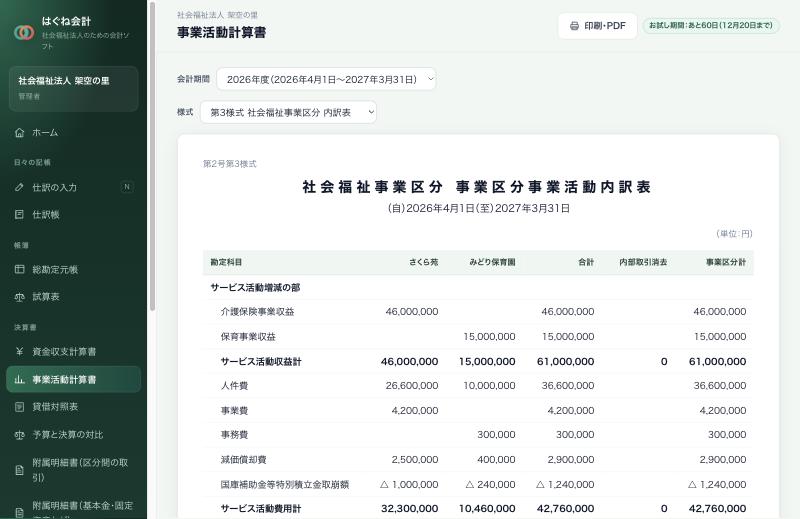Click the report title 社会福祉事業区分 事業区分事業活動内訳表
800x519 pixels.
(x=477, y=187)
